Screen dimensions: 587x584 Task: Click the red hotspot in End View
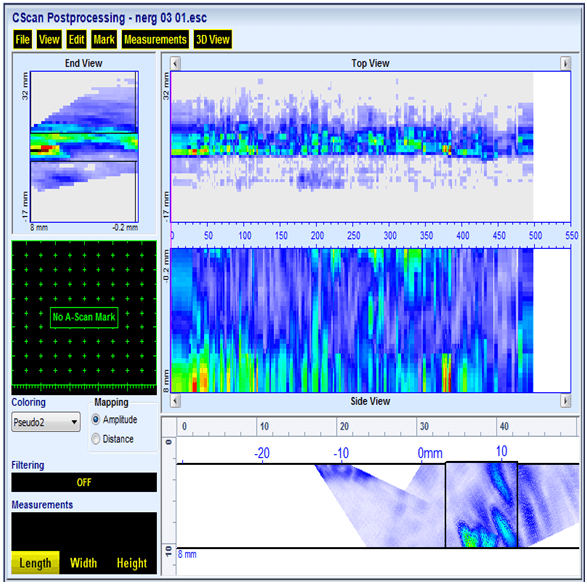tap(46, 148)
